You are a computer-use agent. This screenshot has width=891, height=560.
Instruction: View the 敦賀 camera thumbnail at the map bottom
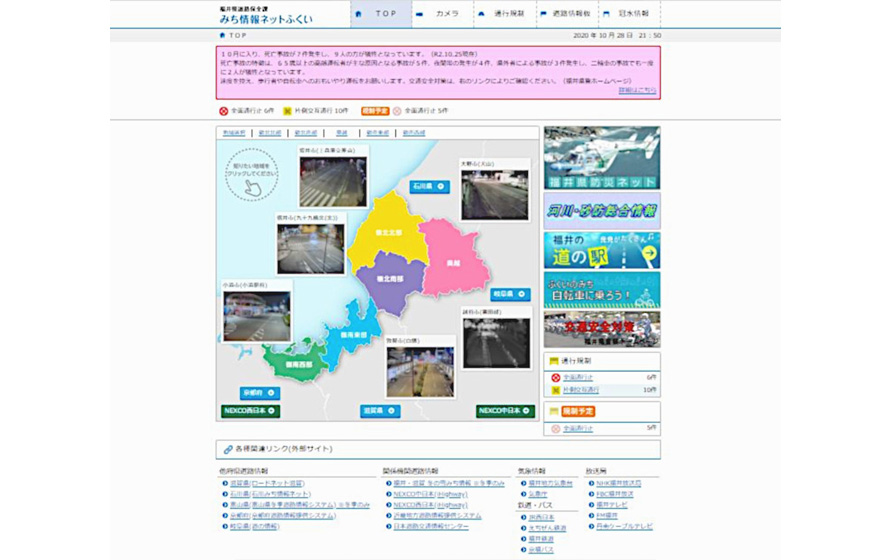(x=420, y=371)
